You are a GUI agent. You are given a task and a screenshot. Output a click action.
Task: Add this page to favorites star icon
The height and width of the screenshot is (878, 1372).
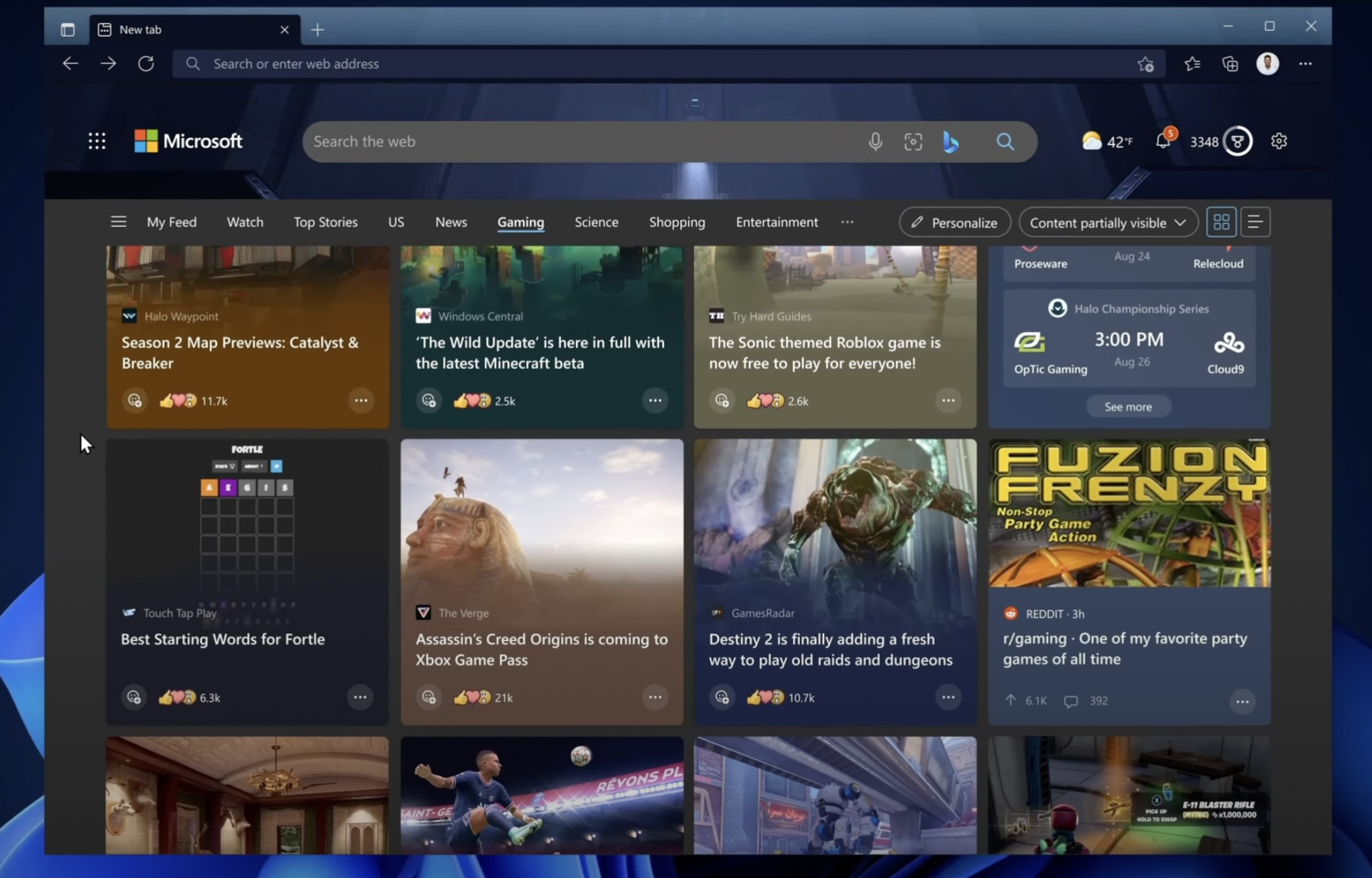click(x=1145, y=64)
